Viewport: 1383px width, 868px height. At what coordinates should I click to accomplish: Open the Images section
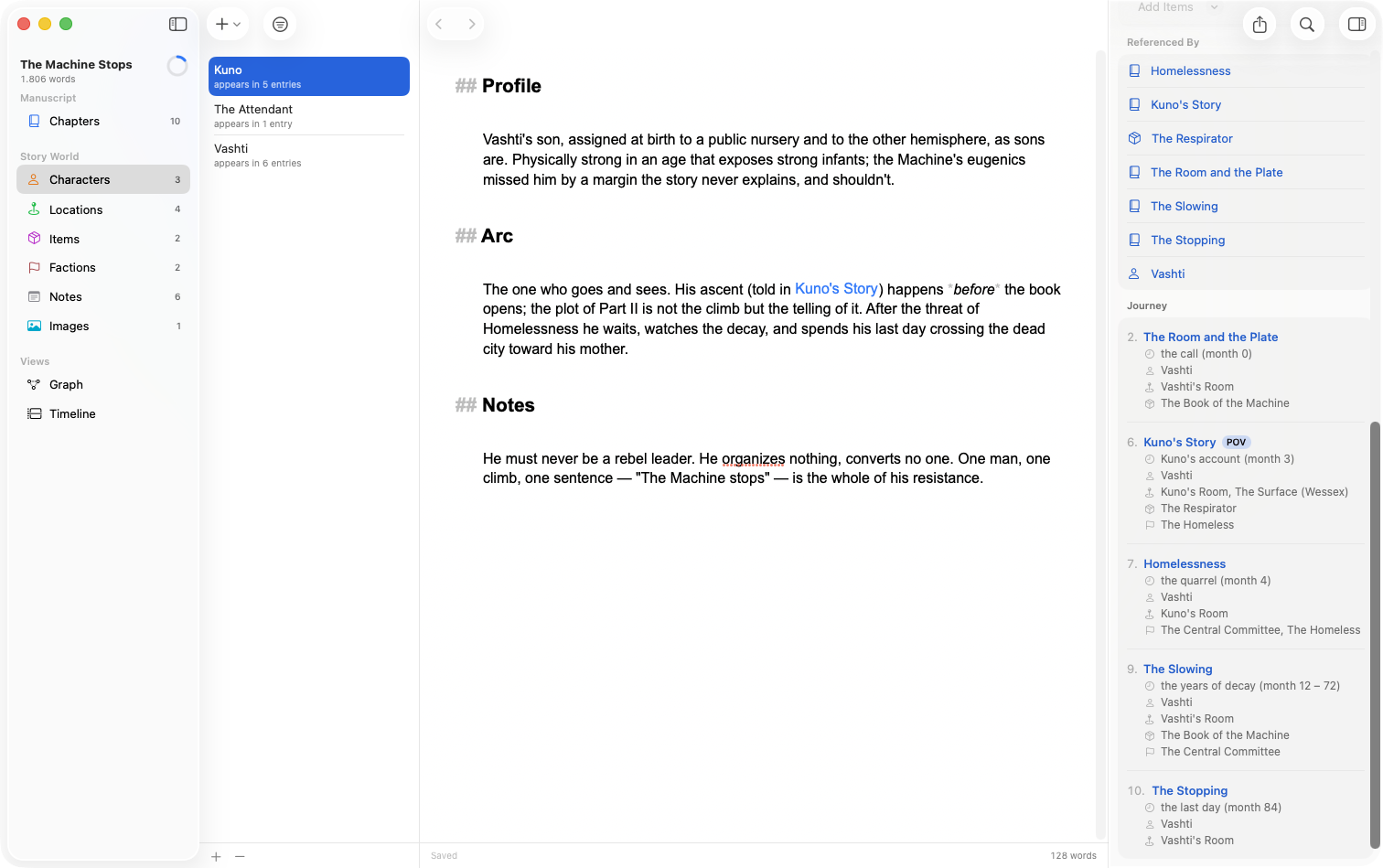[103, 326]
